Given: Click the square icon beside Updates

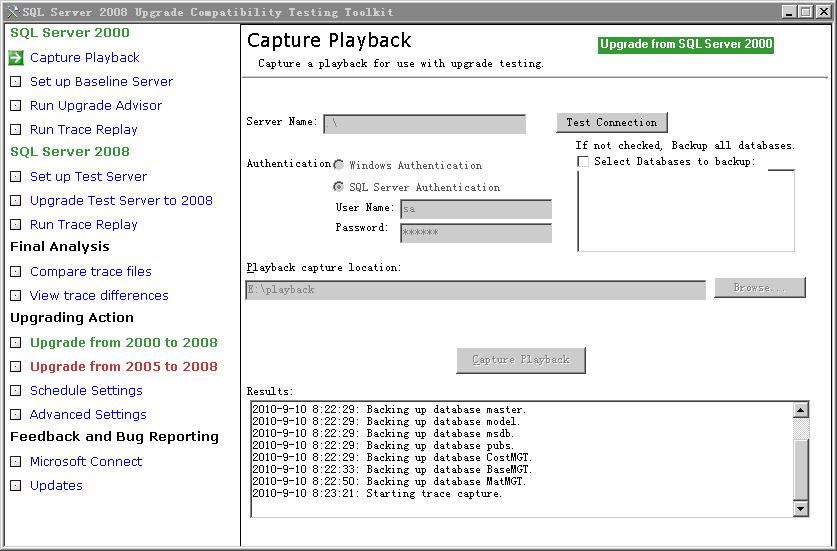Looking at the screenshot, I should point(16,486).
